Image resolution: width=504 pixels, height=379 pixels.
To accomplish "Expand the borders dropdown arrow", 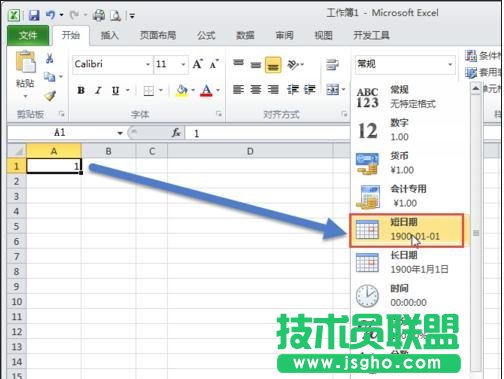I will 161,90.
